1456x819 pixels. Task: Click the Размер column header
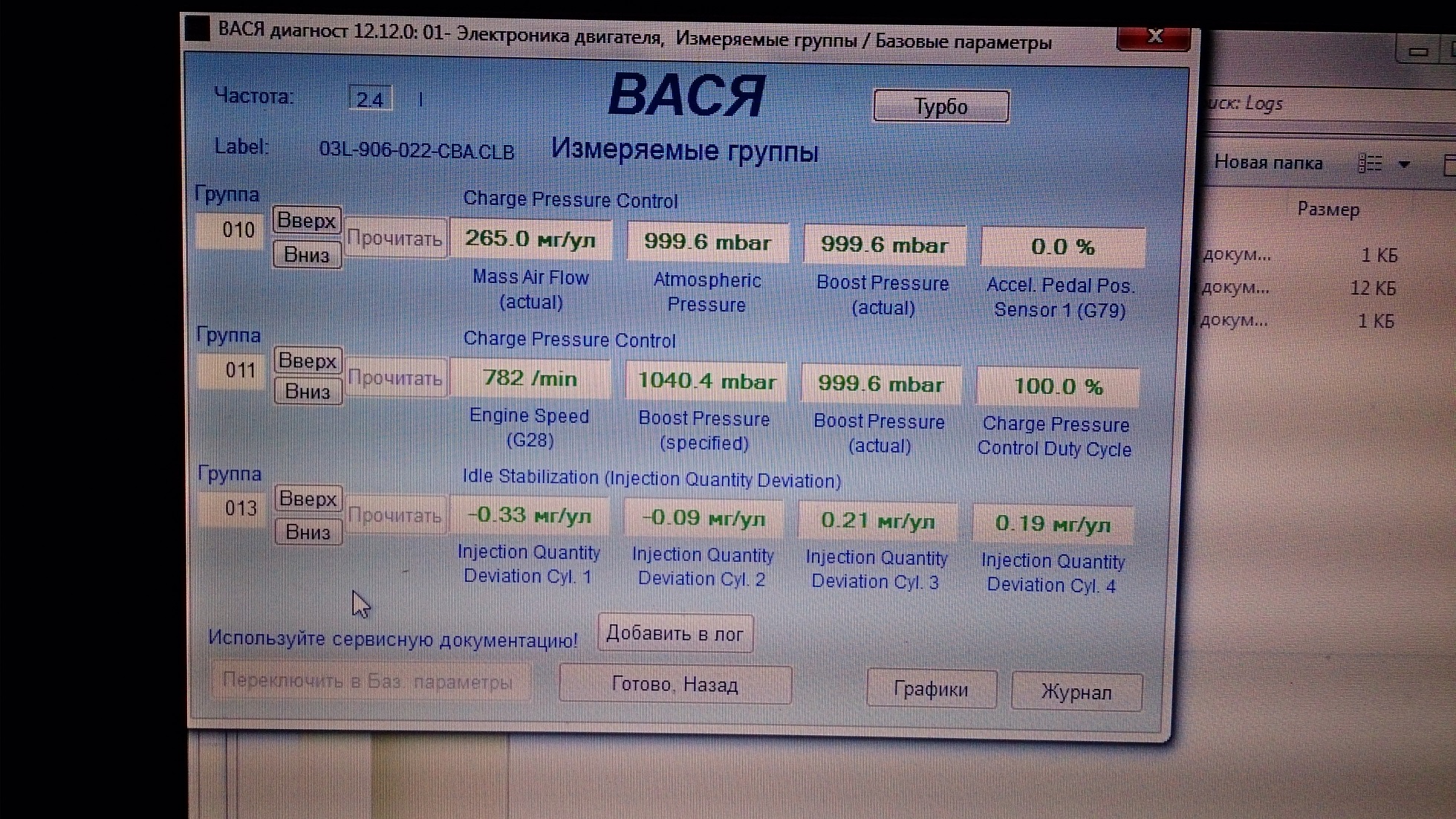click(1328, 210)
